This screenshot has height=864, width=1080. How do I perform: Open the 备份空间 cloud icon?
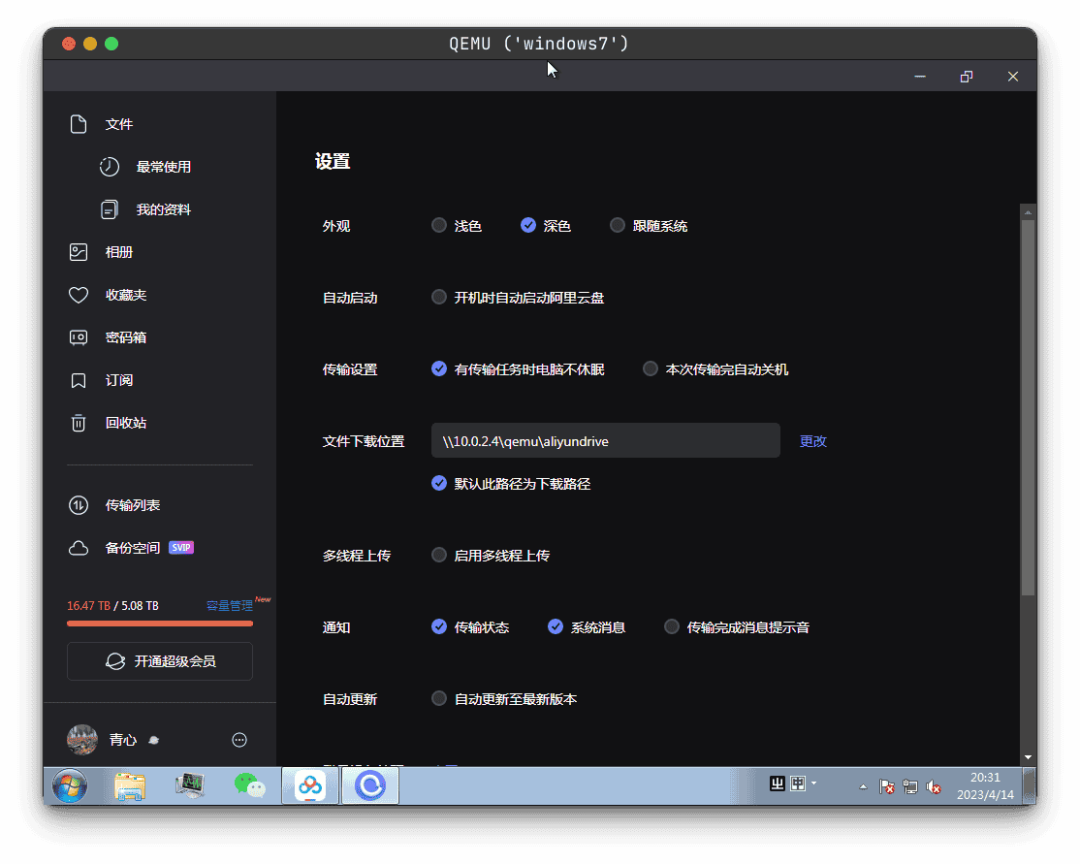(x=79, y=548)
